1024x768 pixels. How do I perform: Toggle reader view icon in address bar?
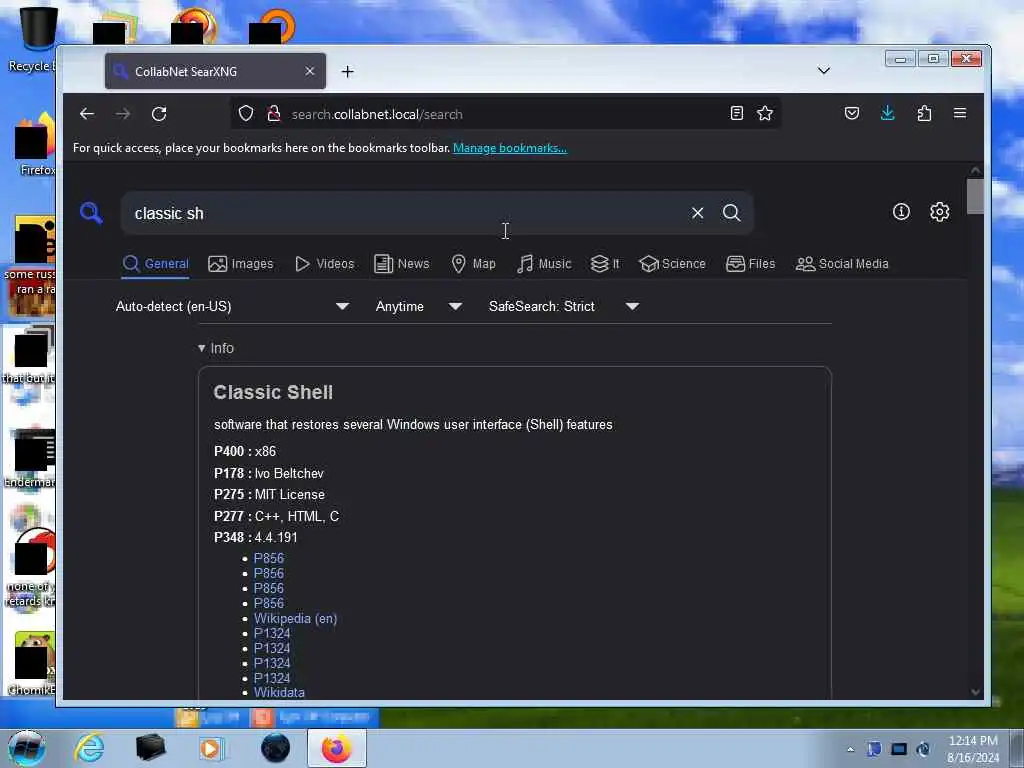736,114
